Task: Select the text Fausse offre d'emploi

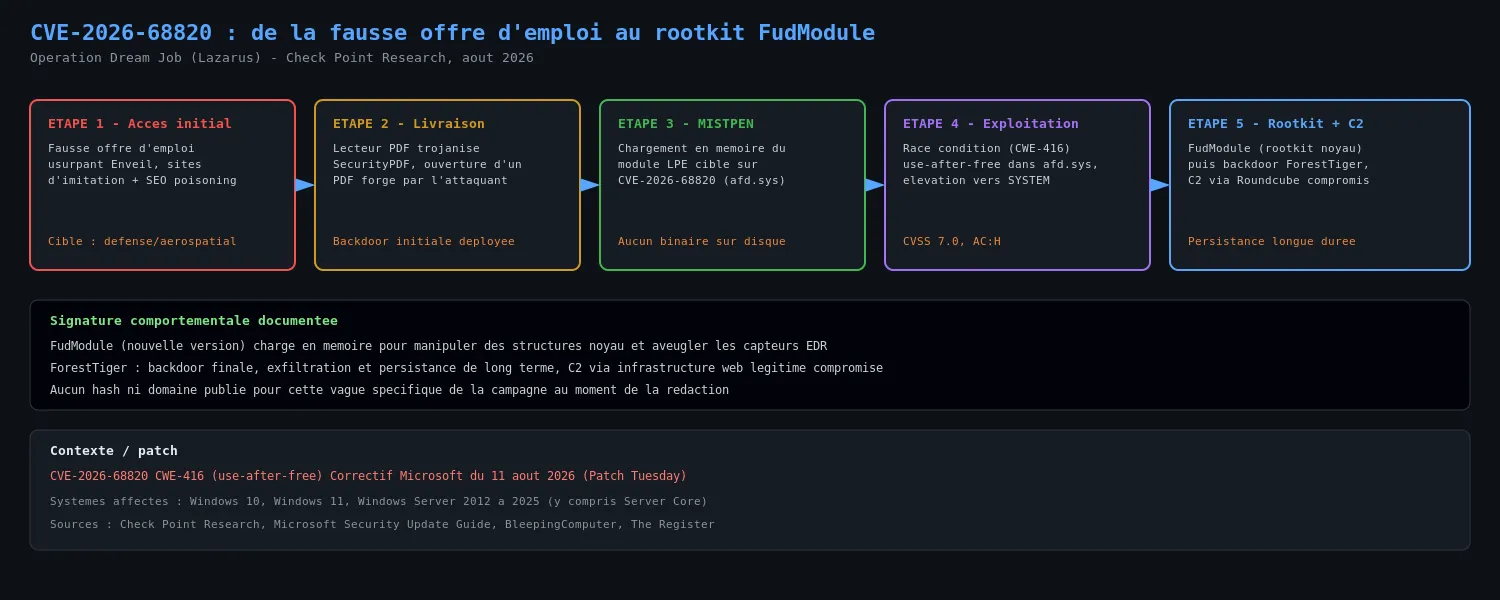Action: 121,148
